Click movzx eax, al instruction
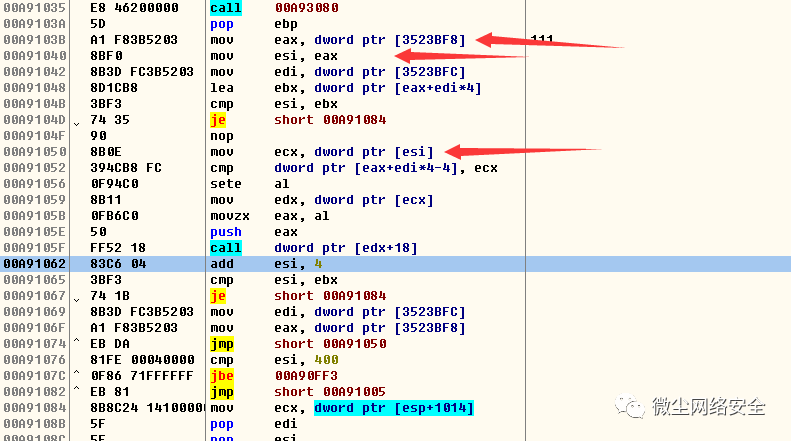Screen dimensions: 791x441 [x=270, y=216]
